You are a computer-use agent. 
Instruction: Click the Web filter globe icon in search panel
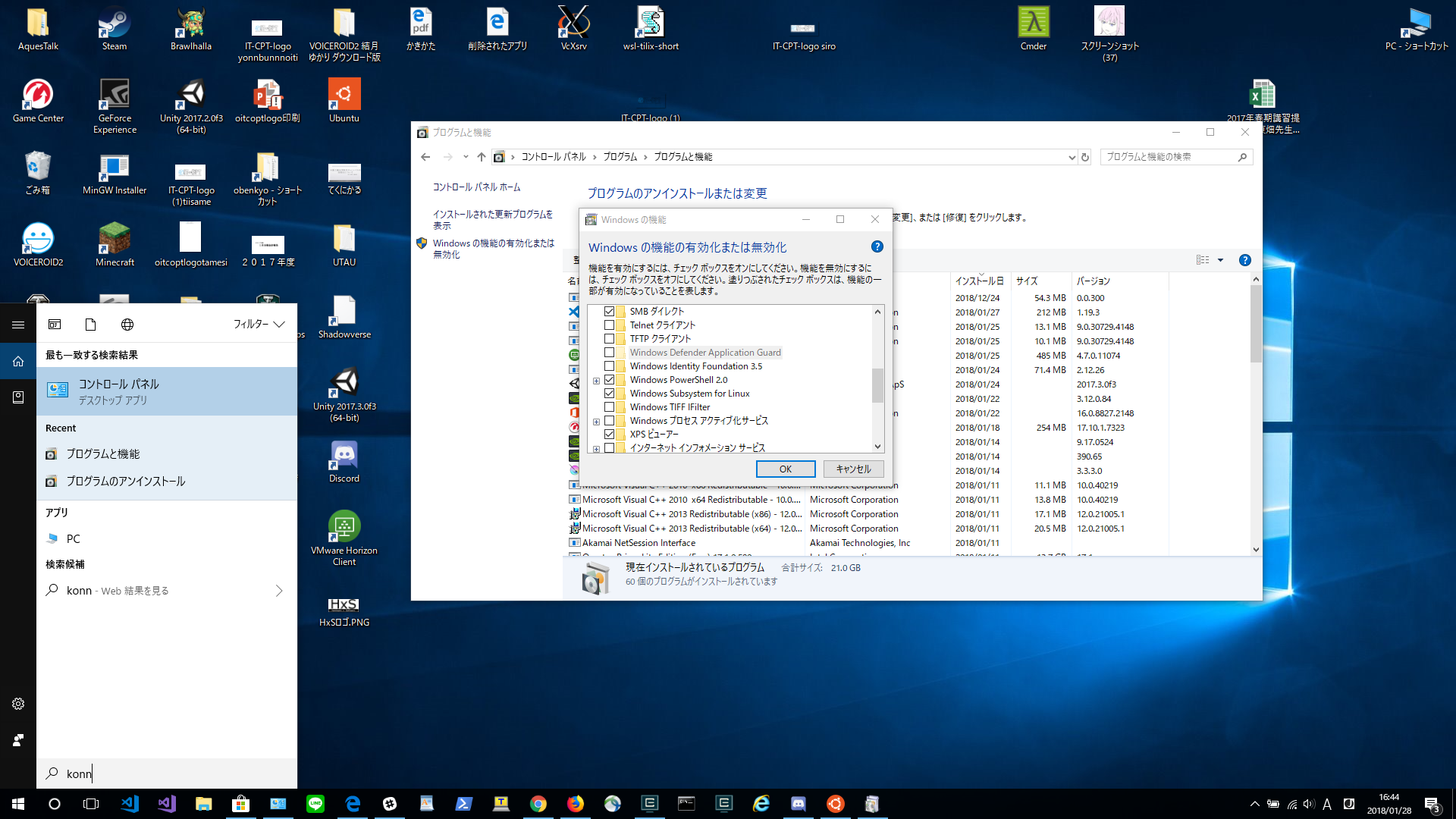coord(127,325)
